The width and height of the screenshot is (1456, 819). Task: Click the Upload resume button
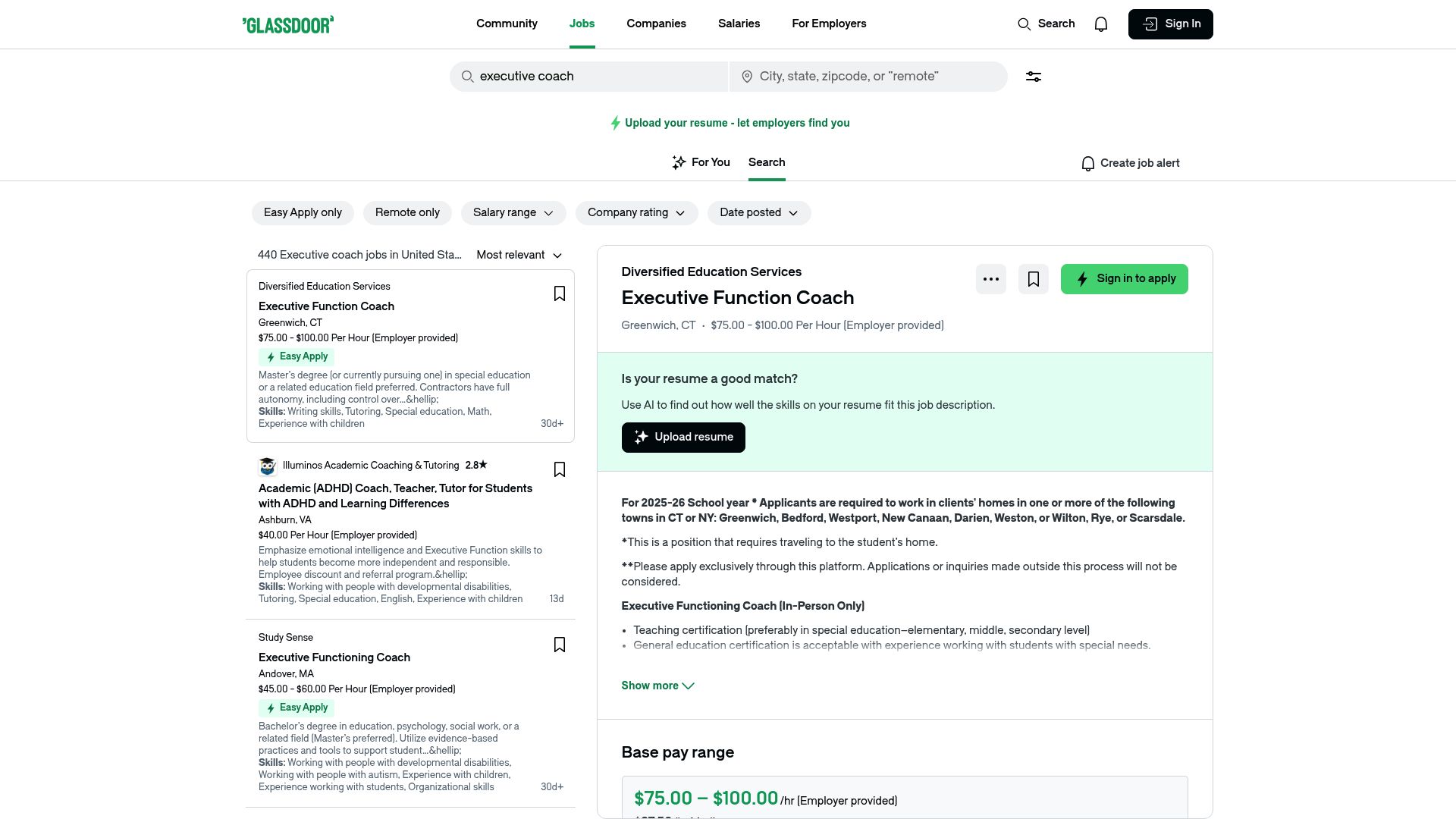tap(683, 438)
